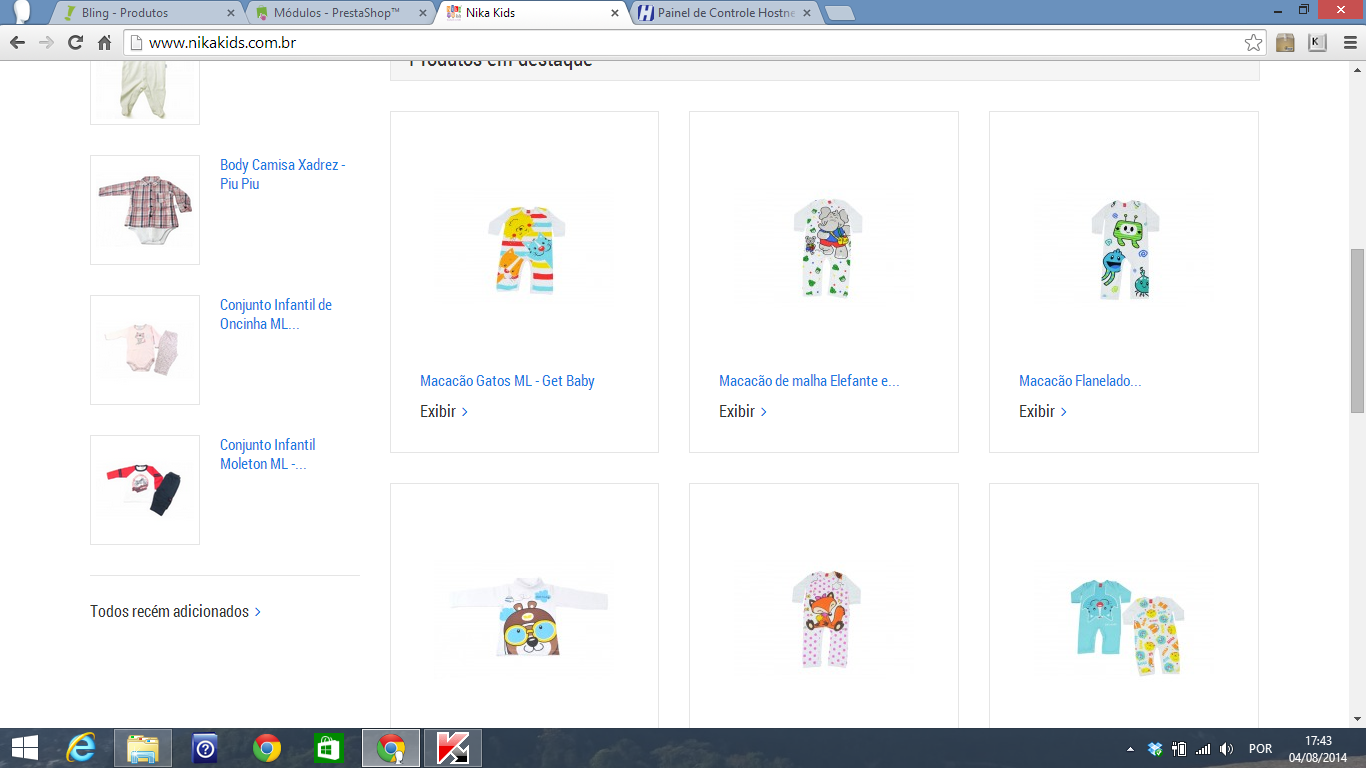1366x768 pixels.
Task: Click the red Moleton set thumbnail
Action: click(x=145, y=490)
